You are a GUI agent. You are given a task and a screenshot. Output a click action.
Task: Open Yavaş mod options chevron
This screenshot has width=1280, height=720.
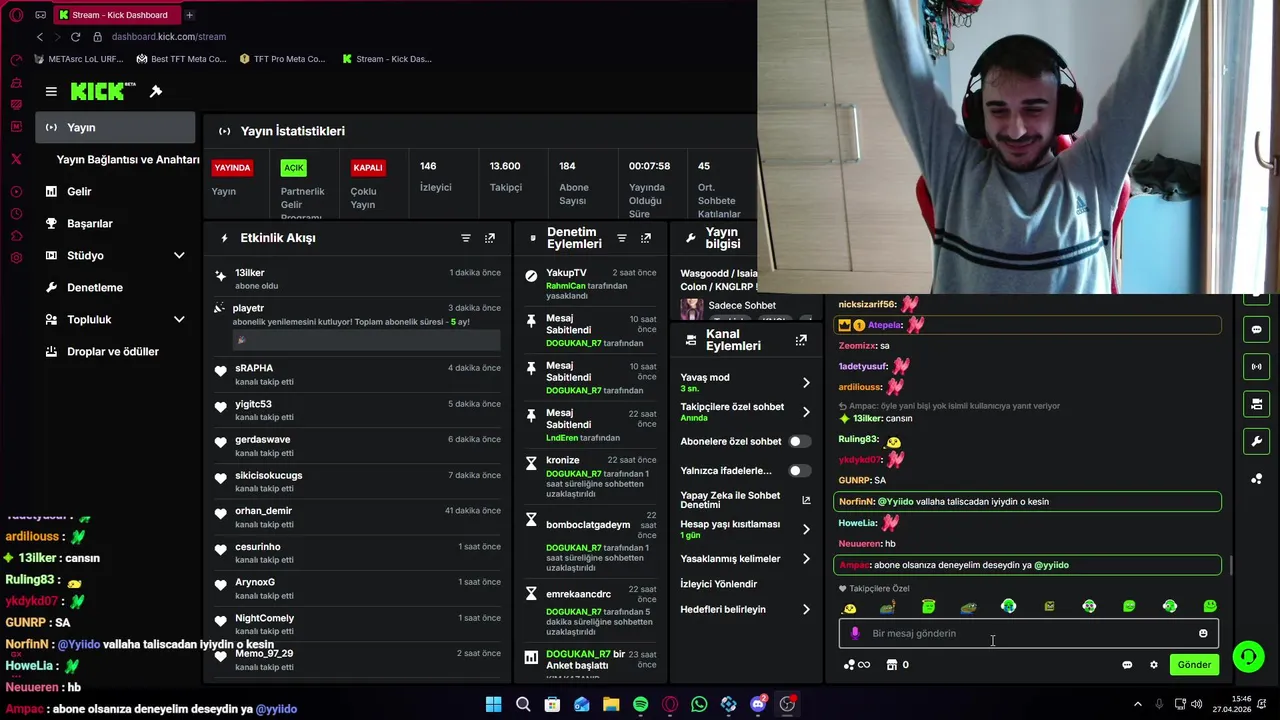point(806,383)
